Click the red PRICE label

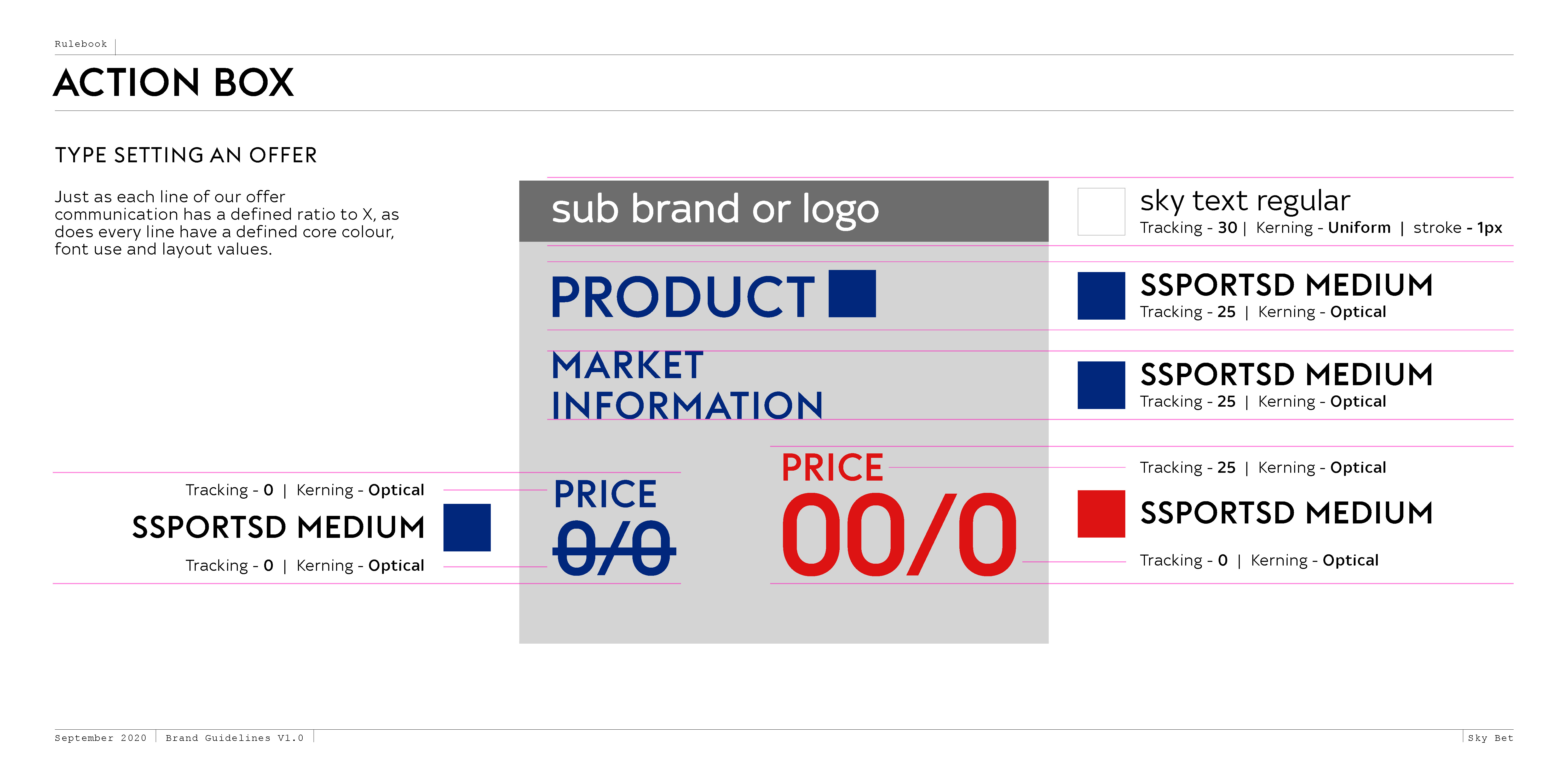point(832,468)
